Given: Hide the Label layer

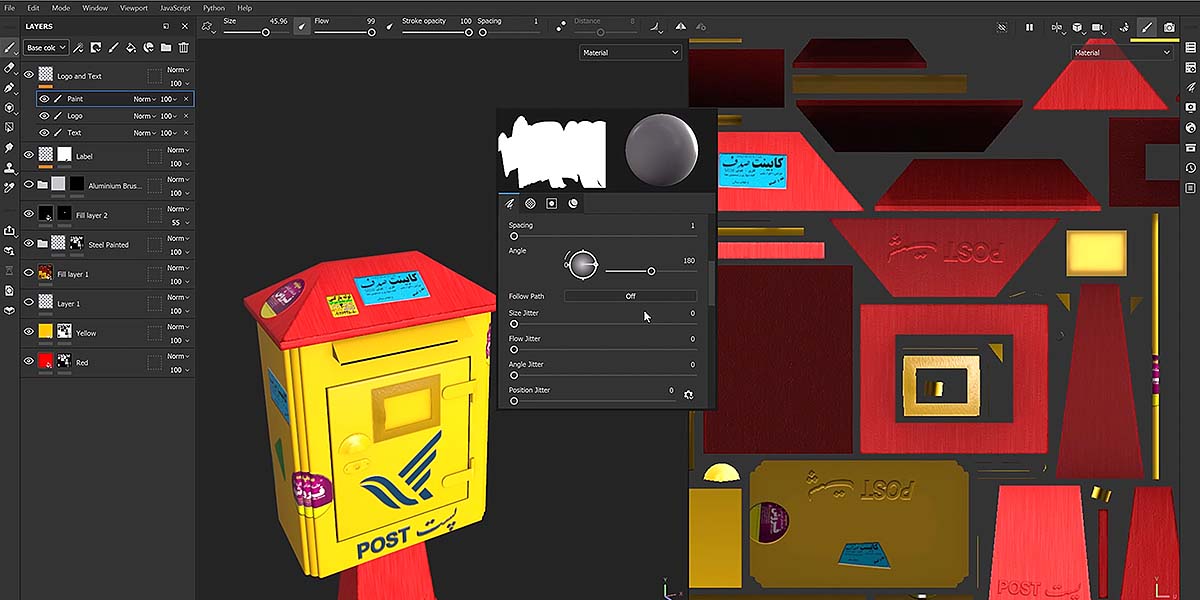Looking at the screenshot, I should [x=29, y=155].
